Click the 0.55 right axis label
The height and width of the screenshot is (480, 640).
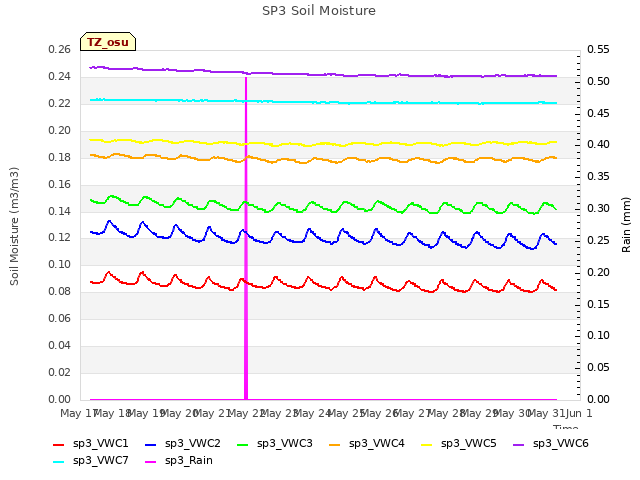point(598,50)
